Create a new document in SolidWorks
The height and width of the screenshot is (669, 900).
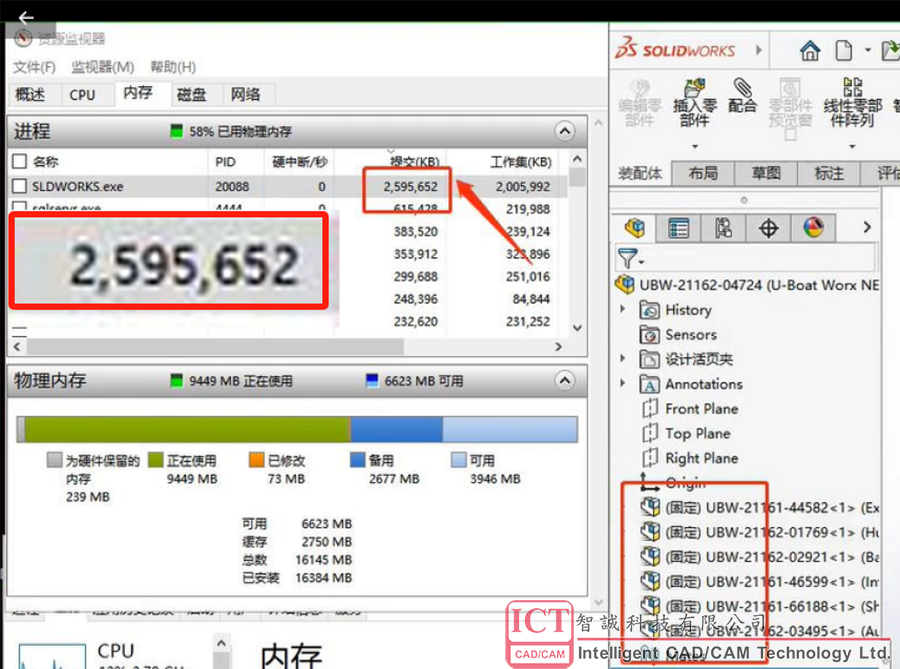(843, 50)
